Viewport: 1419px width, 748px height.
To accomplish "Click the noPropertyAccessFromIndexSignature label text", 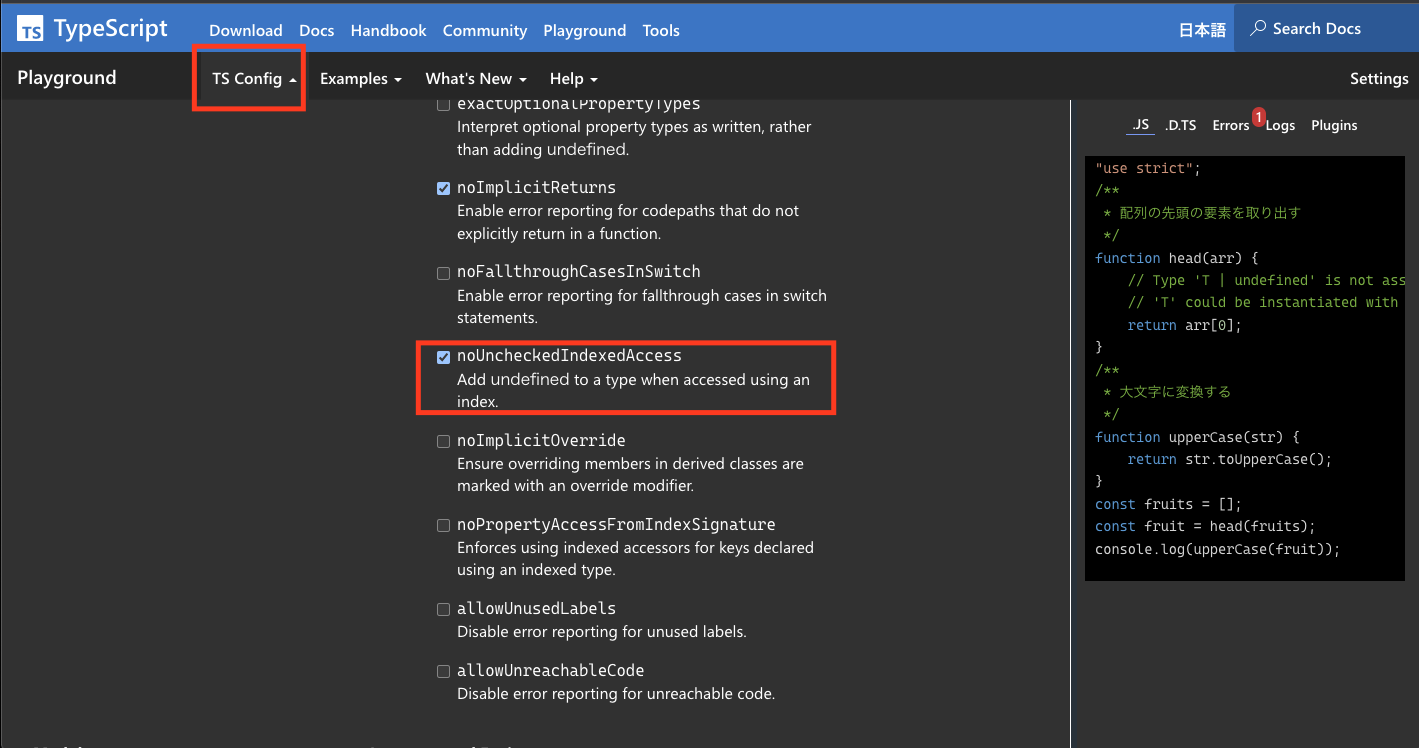I will (616, 525).
